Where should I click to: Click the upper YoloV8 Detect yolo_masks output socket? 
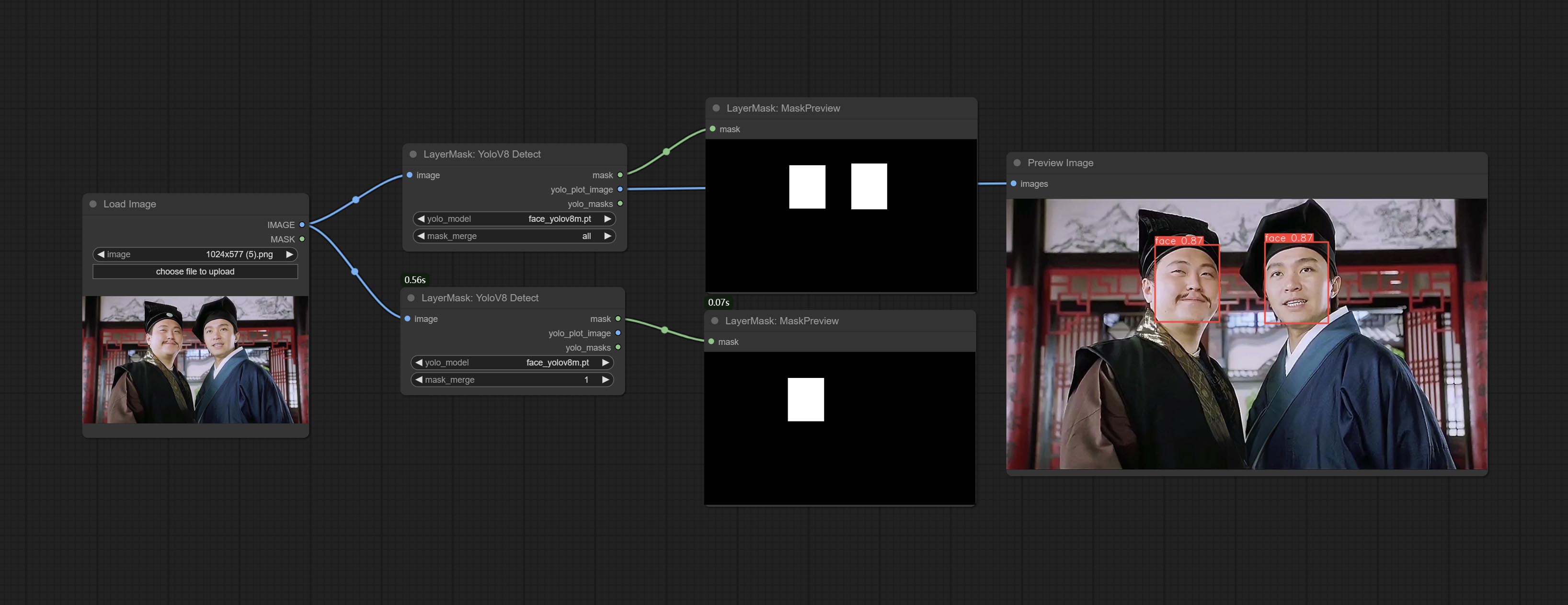[x=620, y=204]
